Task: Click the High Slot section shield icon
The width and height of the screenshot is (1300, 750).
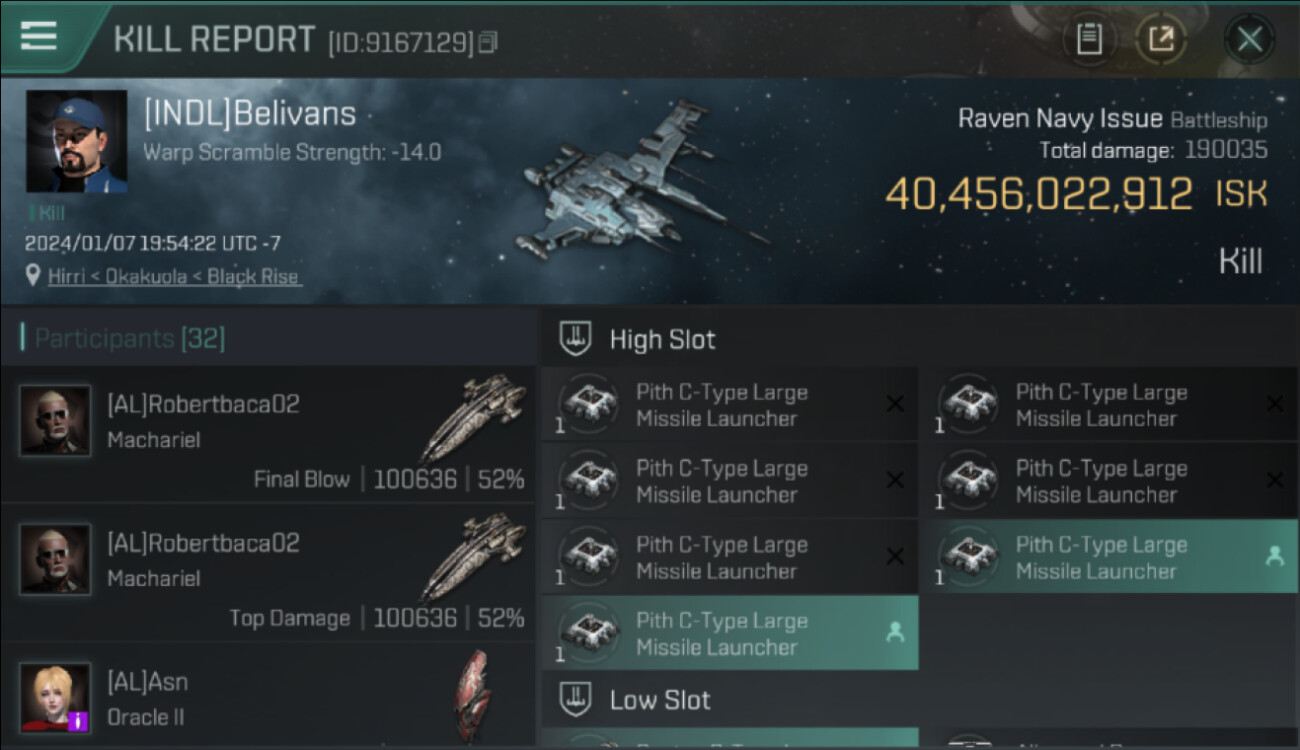Action: tap(575, 338)
